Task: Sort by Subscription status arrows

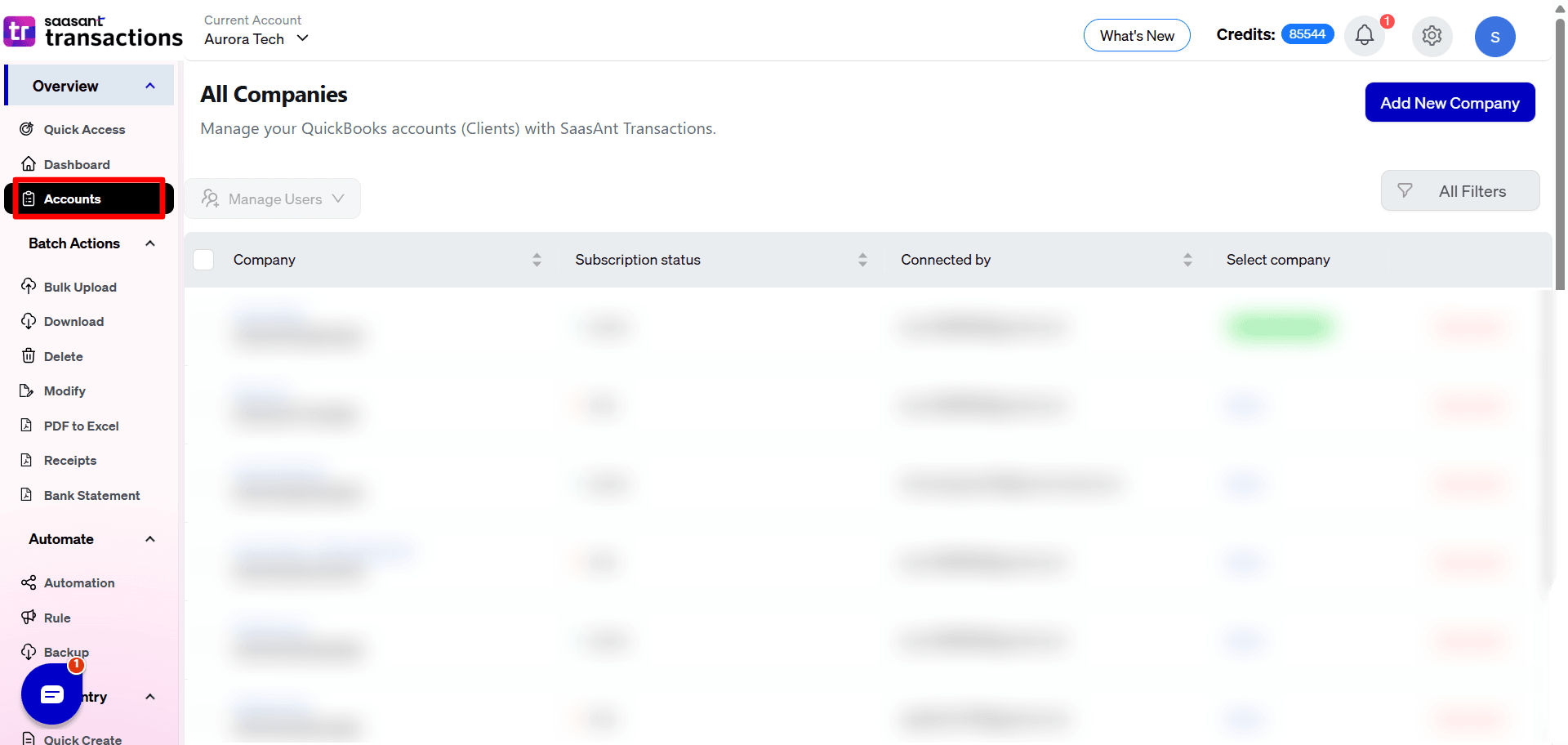Action: pos(862,260)
